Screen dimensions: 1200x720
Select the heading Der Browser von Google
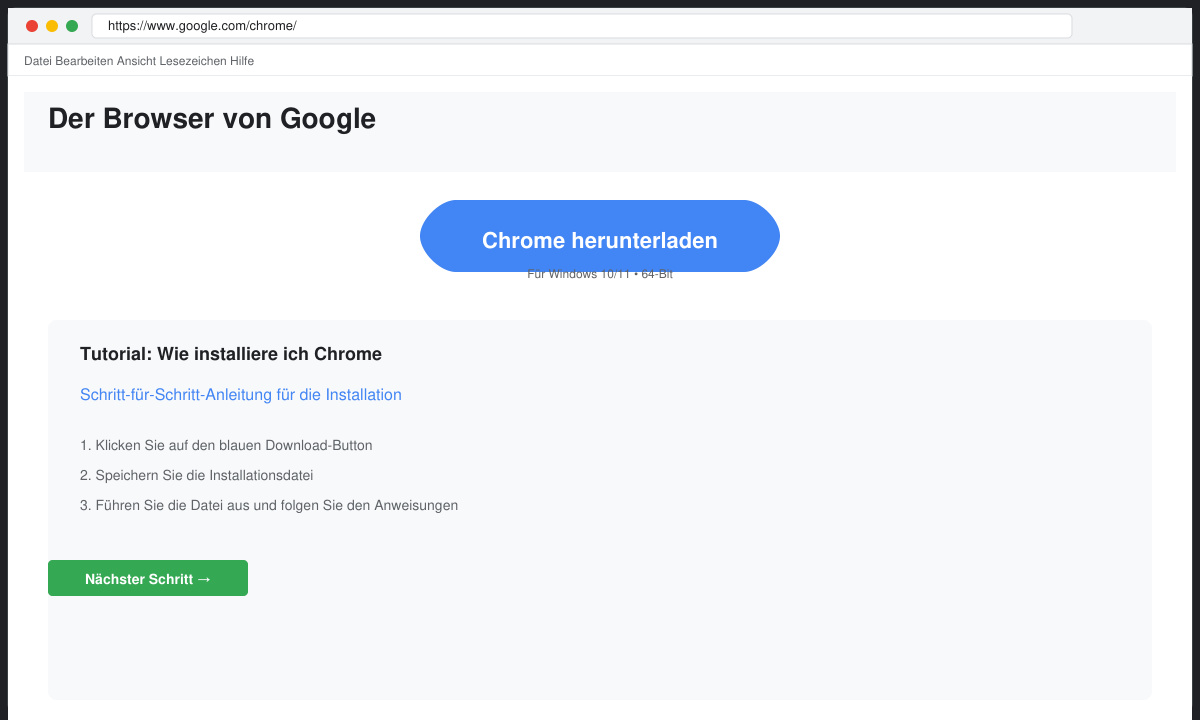pos(212,119)
